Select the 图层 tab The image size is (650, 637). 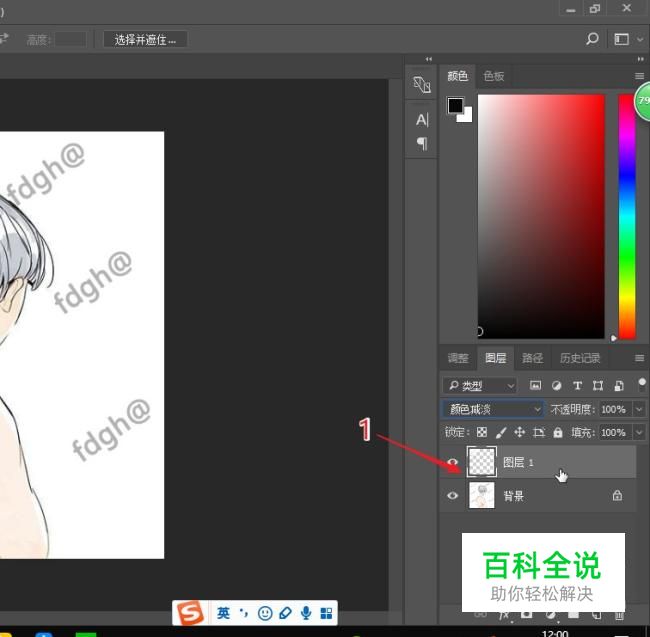[496, 357]
